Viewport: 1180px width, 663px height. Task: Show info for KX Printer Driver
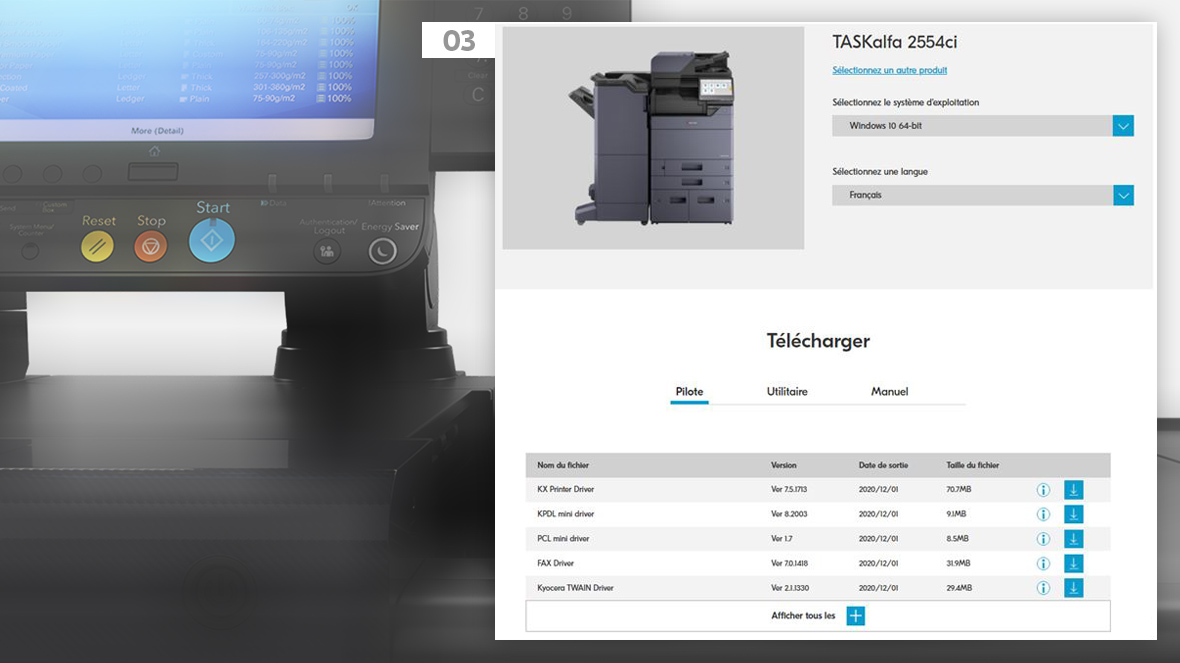1043,490
